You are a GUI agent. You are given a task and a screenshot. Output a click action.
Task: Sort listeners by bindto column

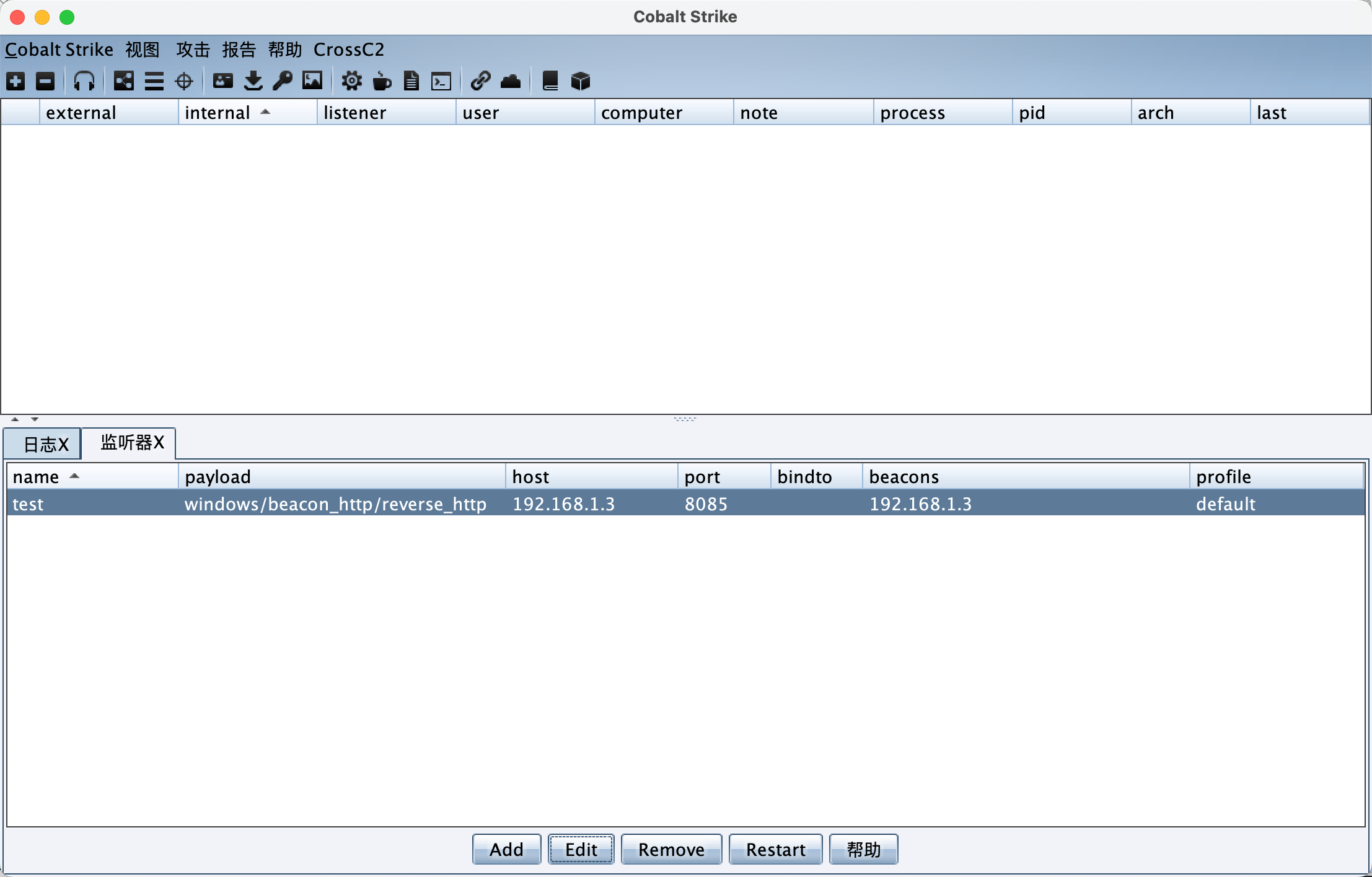(x=817, y=476)
